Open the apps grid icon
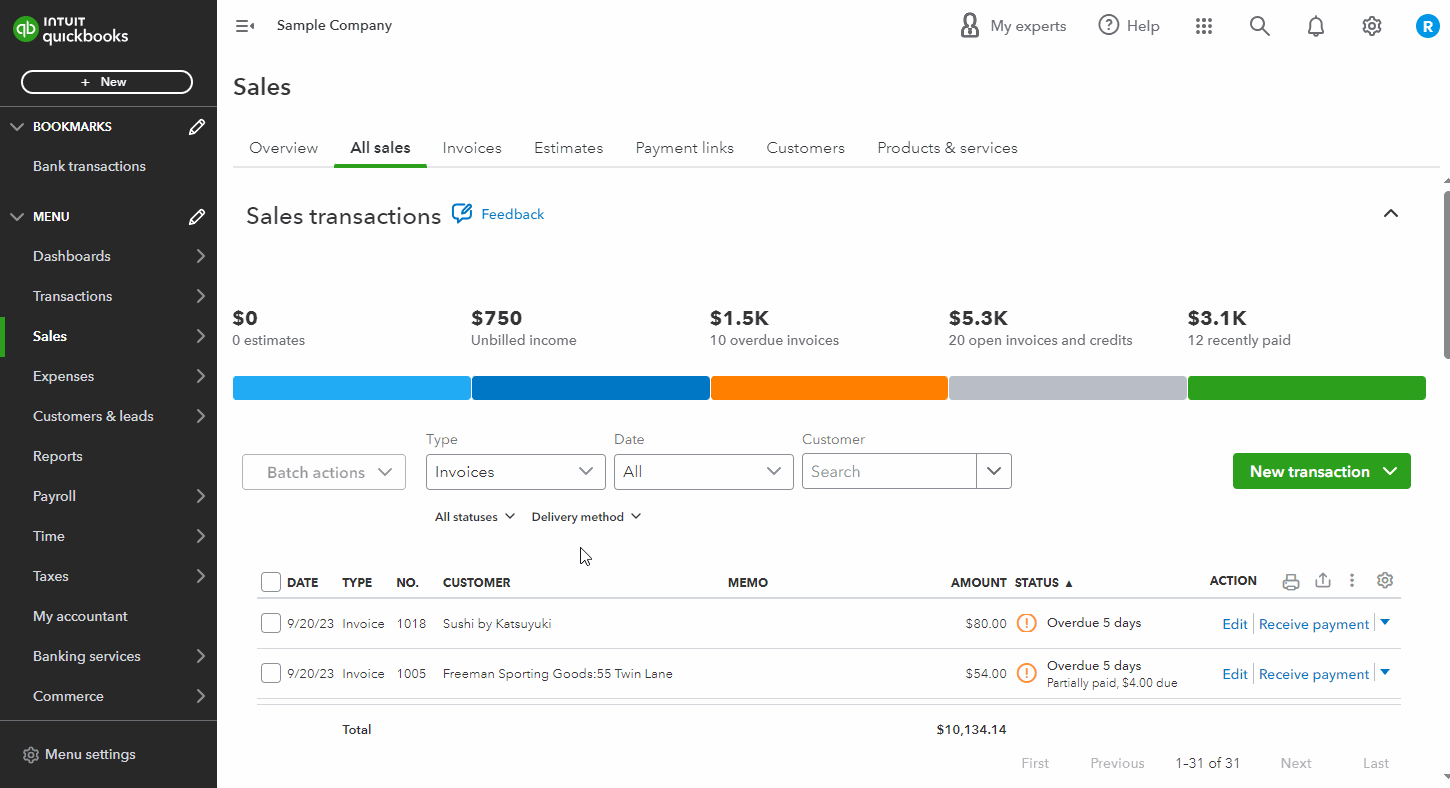 click(1204, 26)
